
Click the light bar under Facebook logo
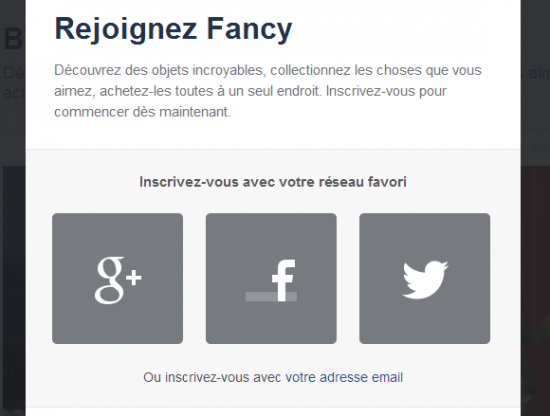point(271,297)
